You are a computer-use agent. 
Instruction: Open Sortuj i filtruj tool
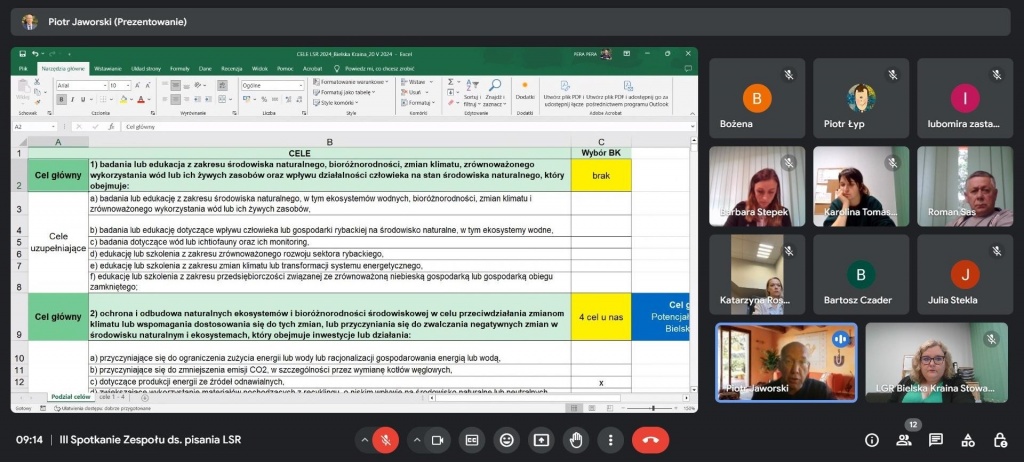click(x=471, y=93)
